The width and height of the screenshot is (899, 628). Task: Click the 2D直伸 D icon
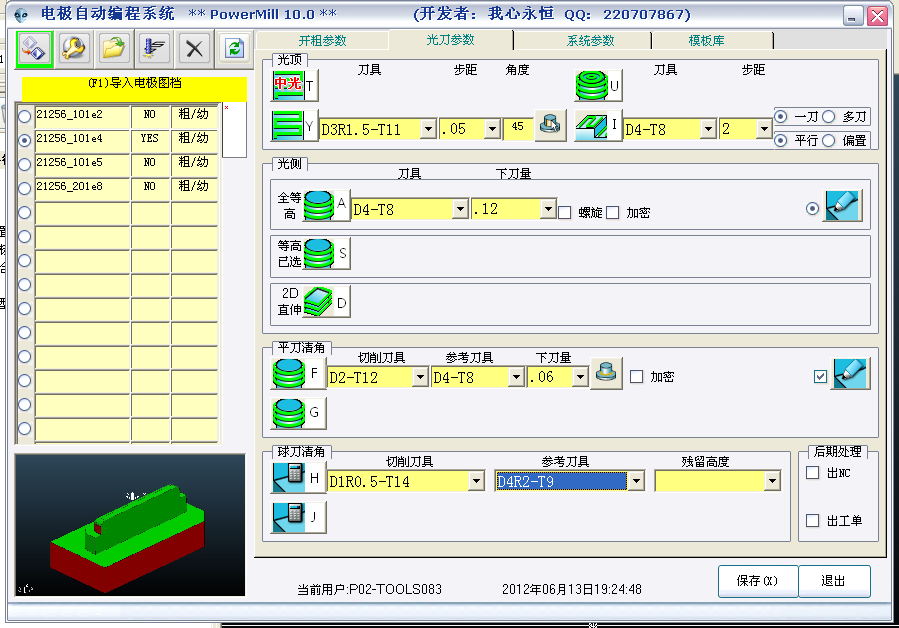point(326,302)
